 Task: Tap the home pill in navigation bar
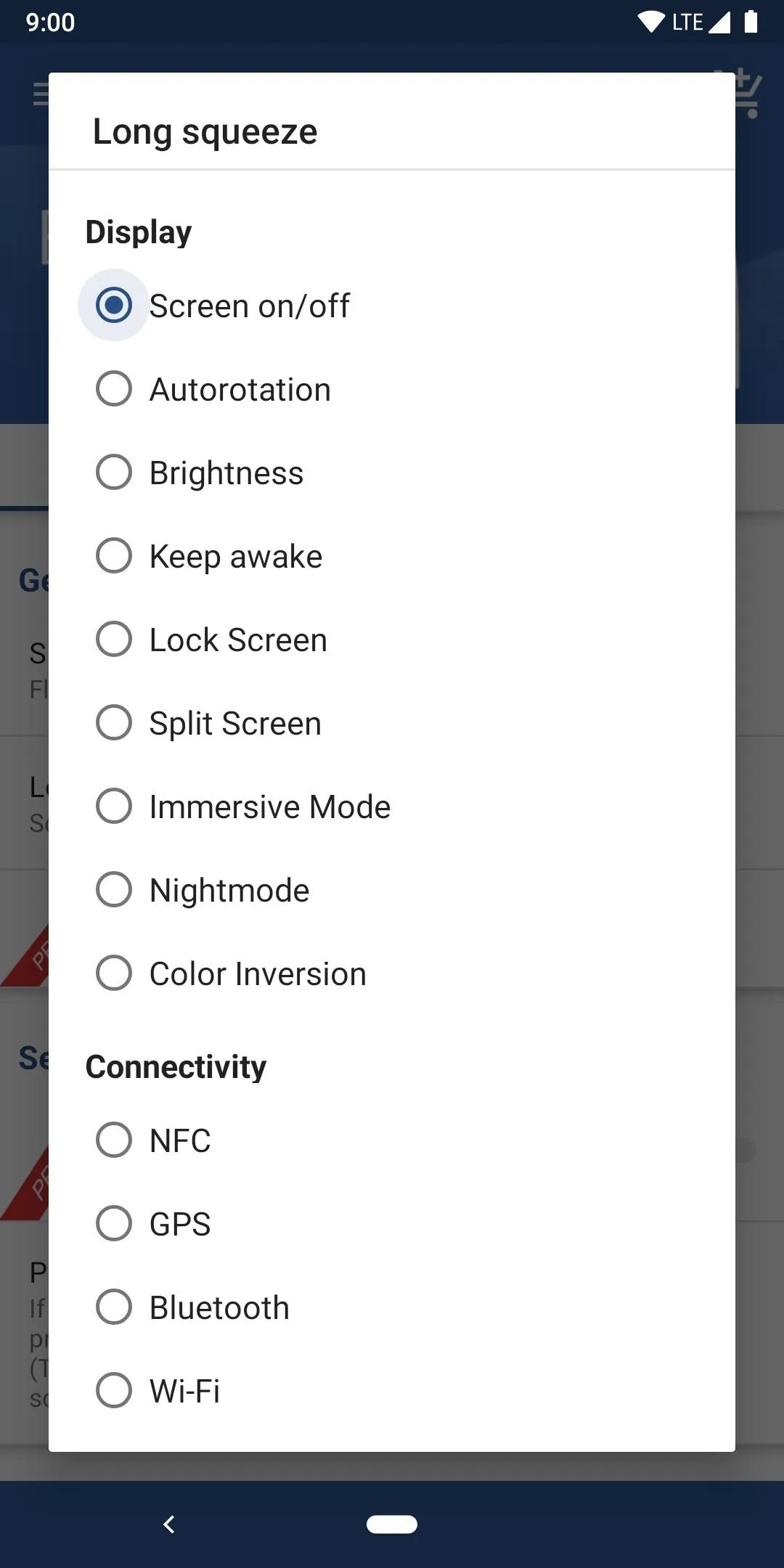[x=392, y=1524]
